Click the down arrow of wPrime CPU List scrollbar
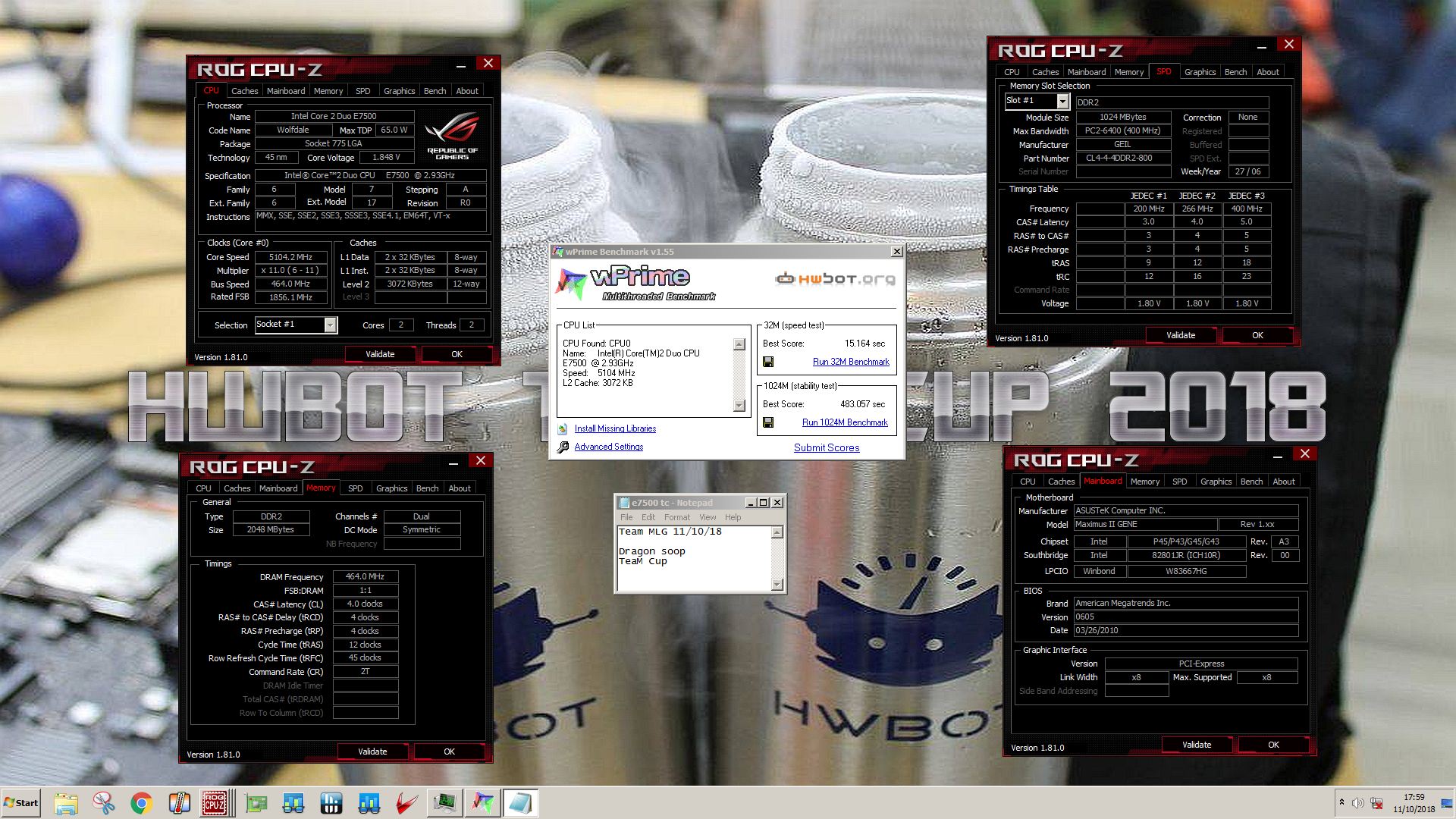Screen dimensions: 1456x819 tap(739, 406)
